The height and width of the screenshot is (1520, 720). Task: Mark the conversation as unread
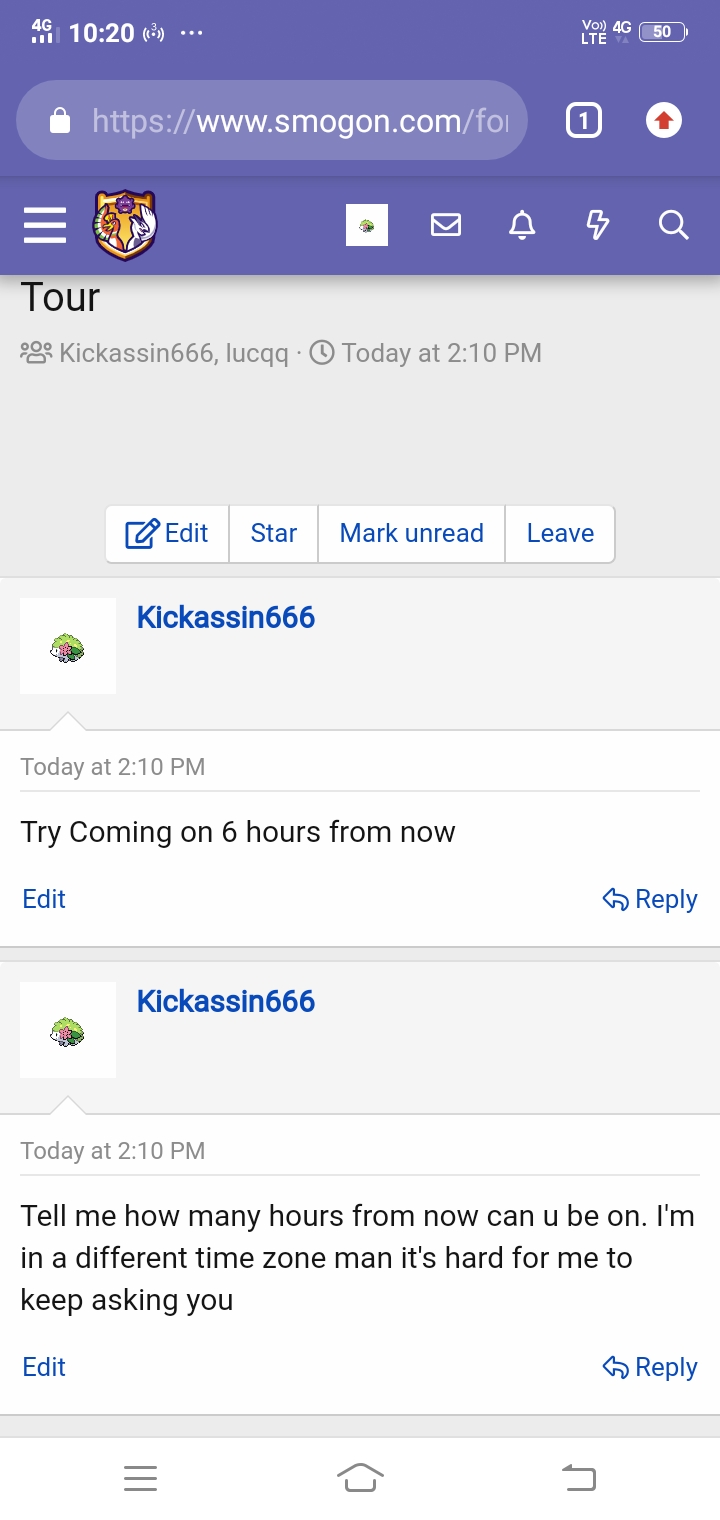pyautogui.click(x=411, y=534)
